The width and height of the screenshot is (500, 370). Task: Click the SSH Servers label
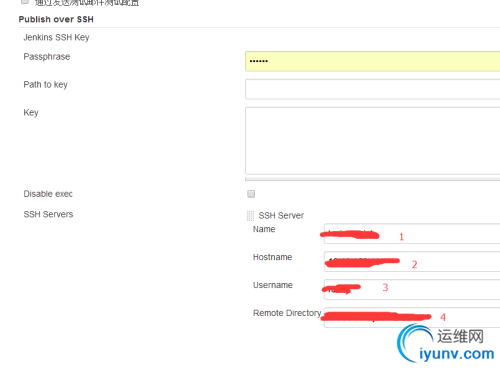[48, 214]
